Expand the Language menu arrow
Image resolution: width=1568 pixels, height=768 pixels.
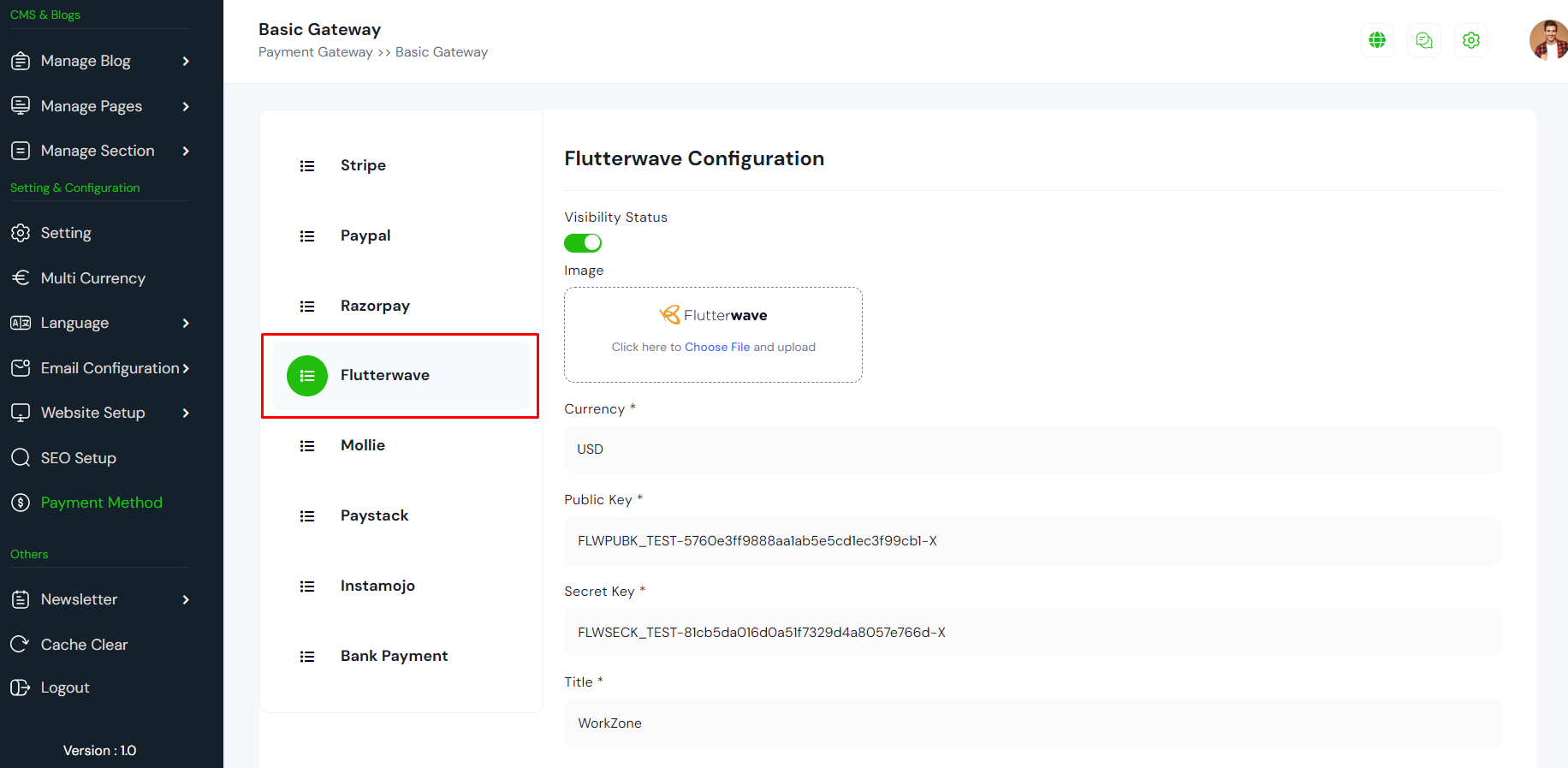pos(186,323)
